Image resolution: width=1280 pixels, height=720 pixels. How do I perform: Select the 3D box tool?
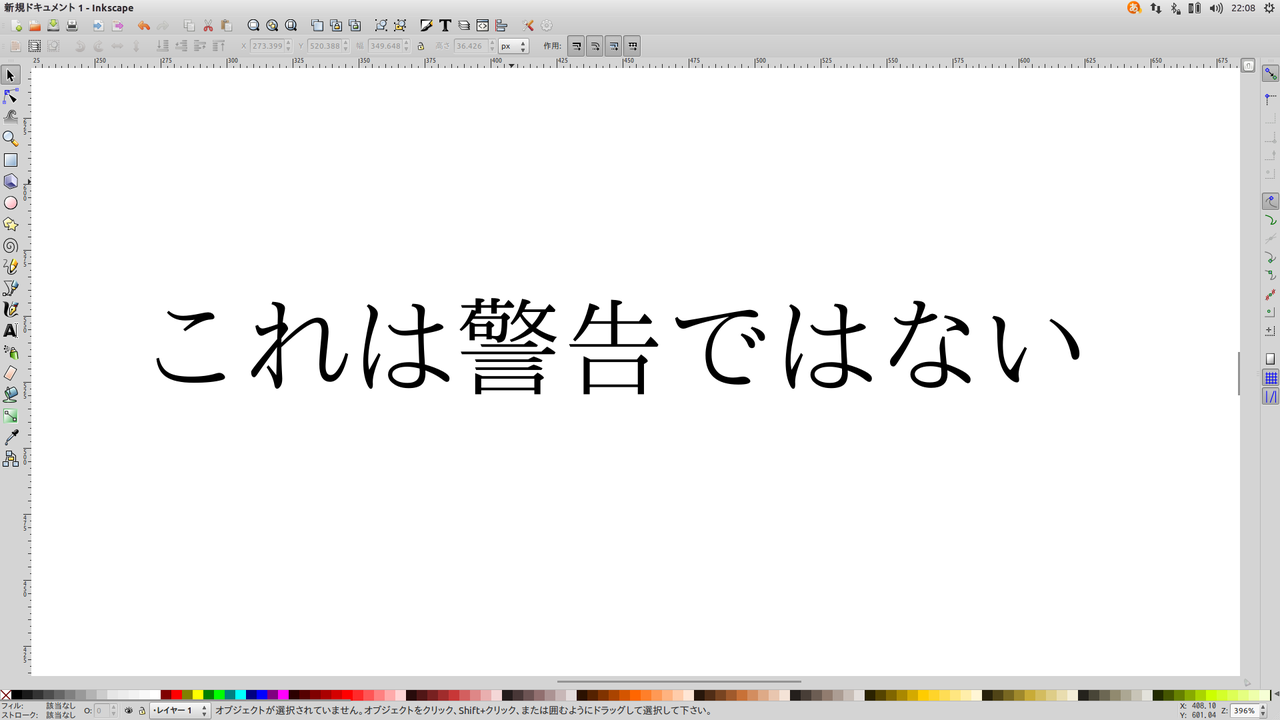[x=10, y=181]
